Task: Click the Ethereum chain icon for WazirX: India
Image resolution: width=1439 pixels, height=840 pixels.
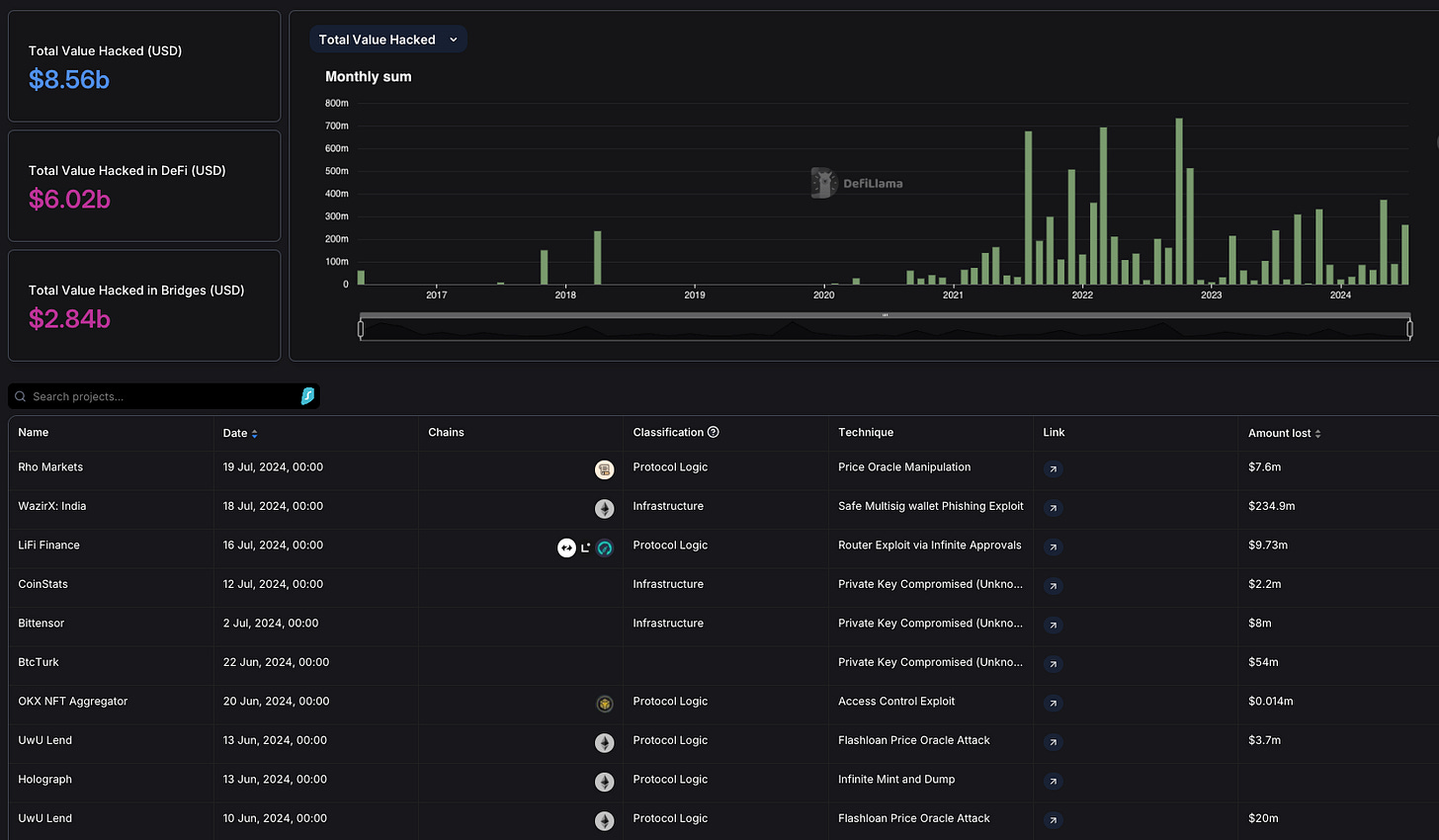Action: click(x=604, y=509)
